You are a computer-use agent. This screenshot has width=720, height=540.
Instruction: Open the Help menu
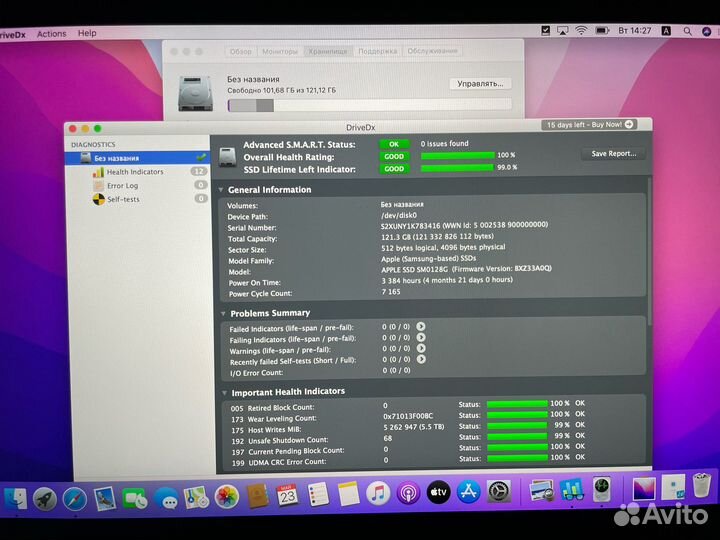pyautogui.click(x=87, y=33)
